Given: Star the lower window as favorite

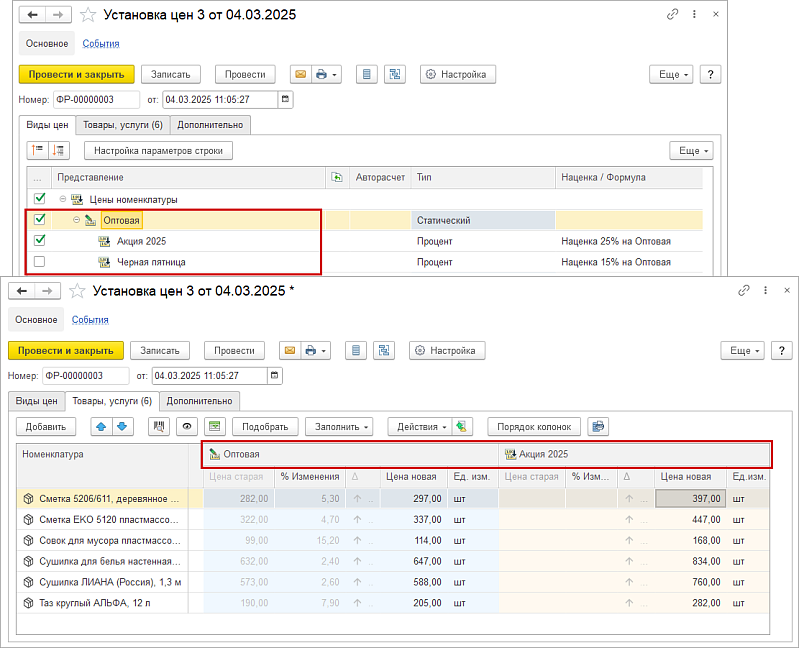Looking at the screenshot, I should 77,291.
